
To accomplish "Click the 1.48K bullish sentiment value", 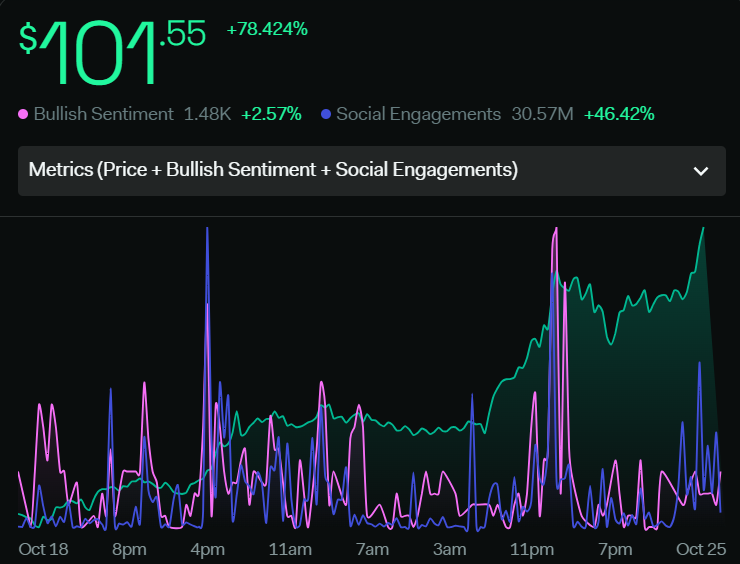I will [x=207, y=114].
